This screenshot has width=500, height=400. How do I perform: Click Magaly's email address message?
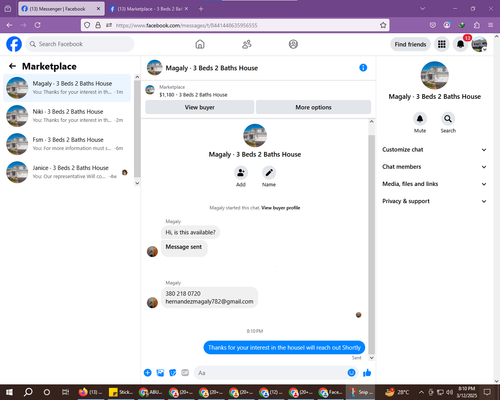[x=209, y=302]
